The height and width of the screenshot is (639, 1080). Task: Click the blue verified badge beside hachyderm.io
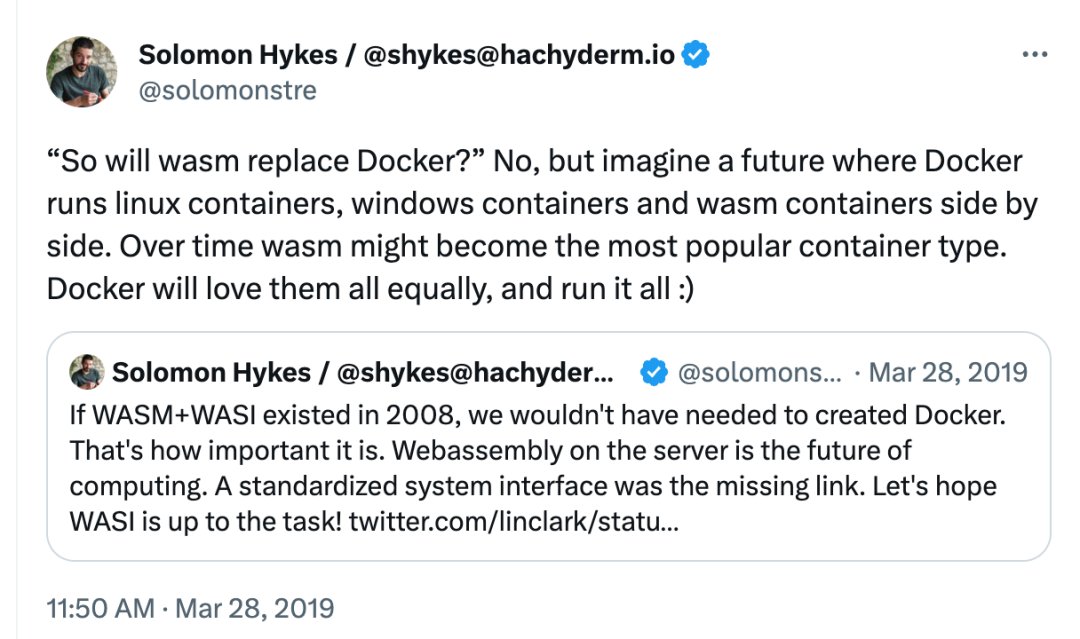click(x=696, y=55)
